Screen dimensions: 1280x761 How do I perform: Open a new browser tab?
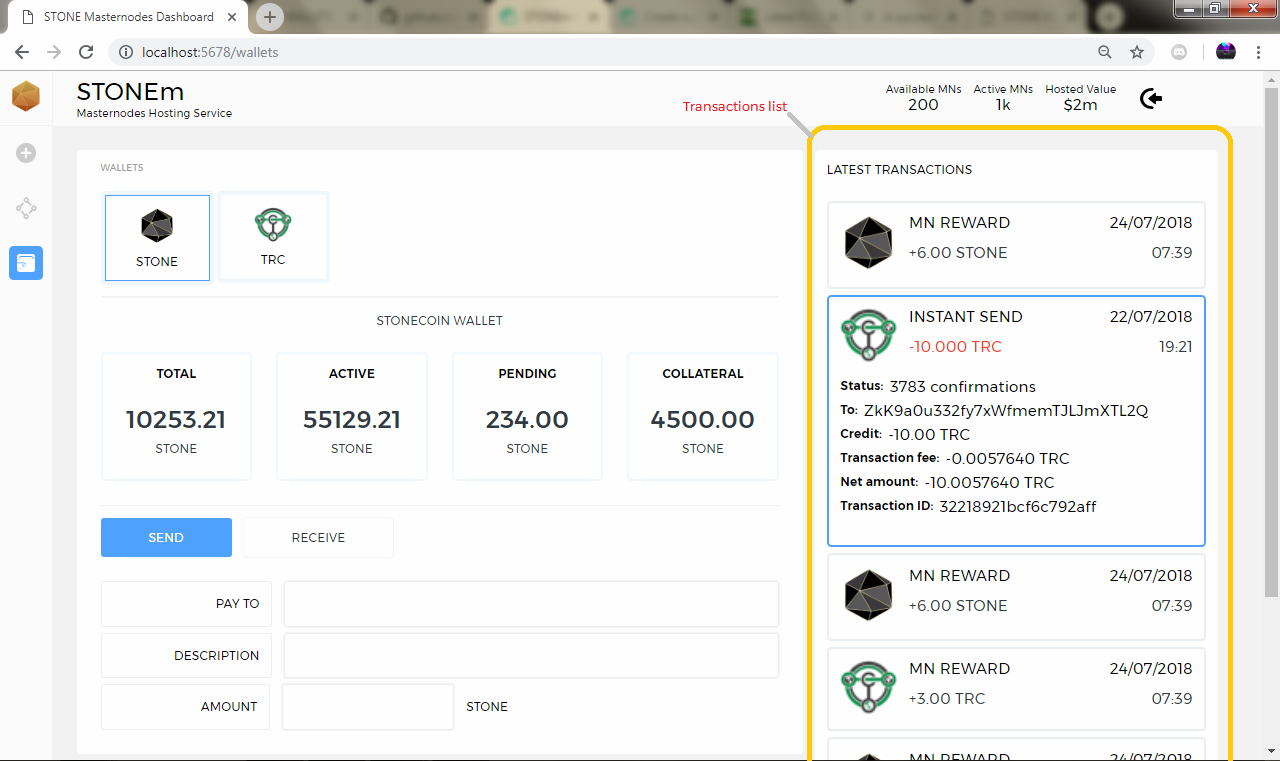tap(270, 17)
